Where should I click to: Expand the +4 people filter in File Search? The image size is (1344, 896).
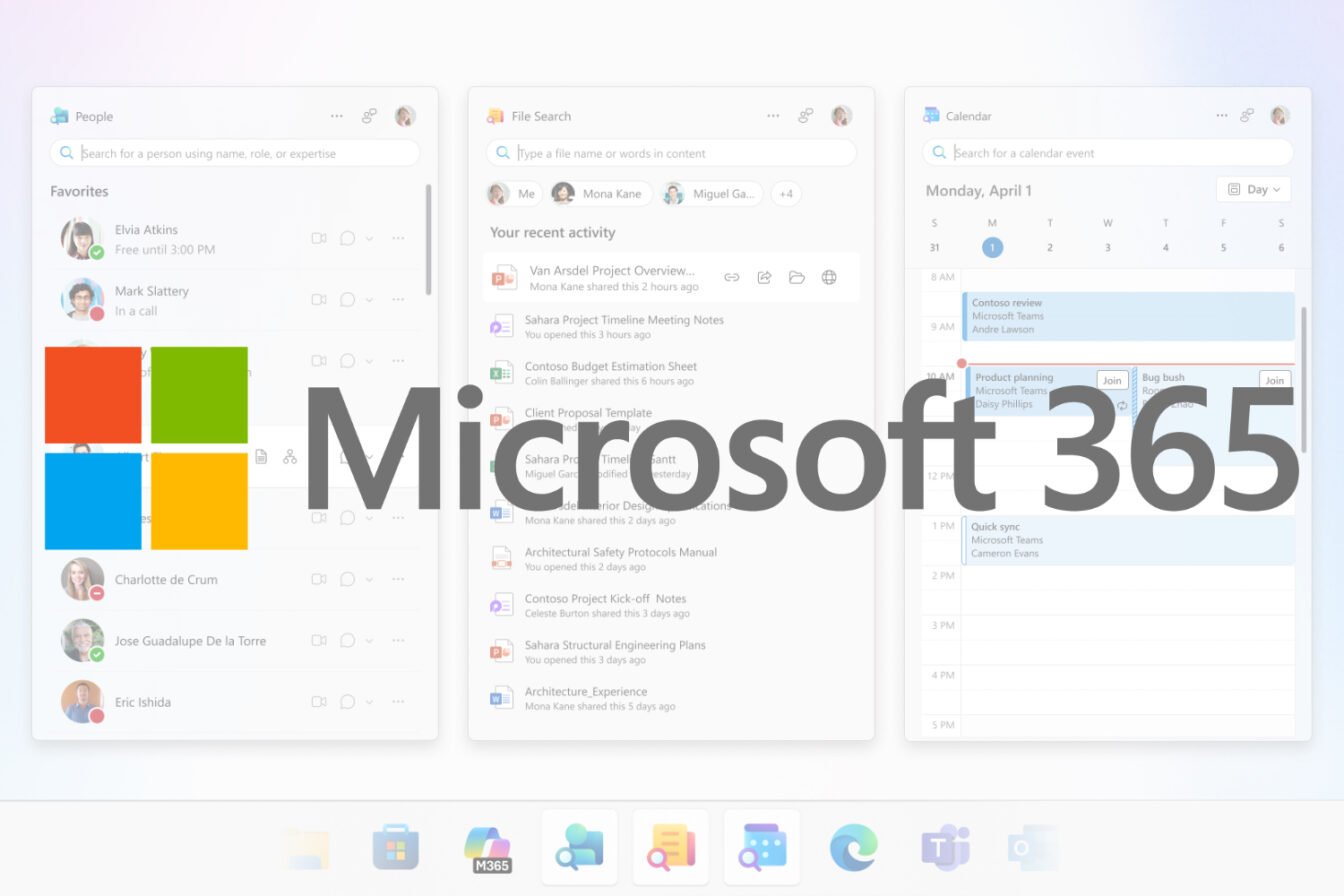pos(786,193)
